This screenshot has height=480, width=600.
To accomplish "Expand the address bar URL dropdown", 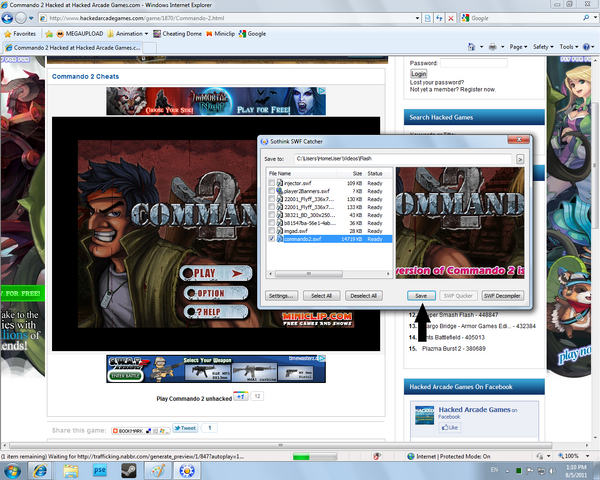I will pos(417,18).
